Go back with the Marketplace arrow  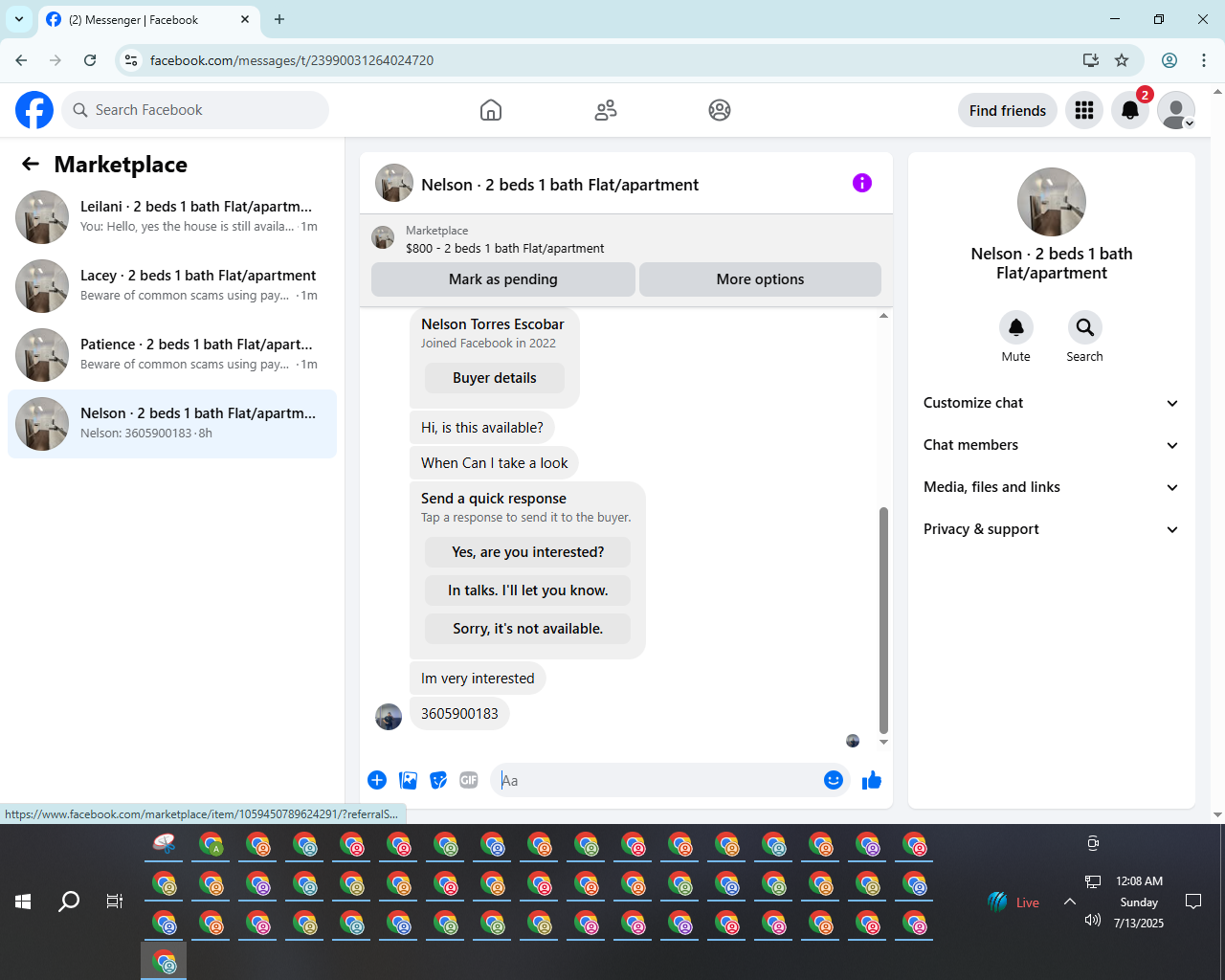[31, 165]
